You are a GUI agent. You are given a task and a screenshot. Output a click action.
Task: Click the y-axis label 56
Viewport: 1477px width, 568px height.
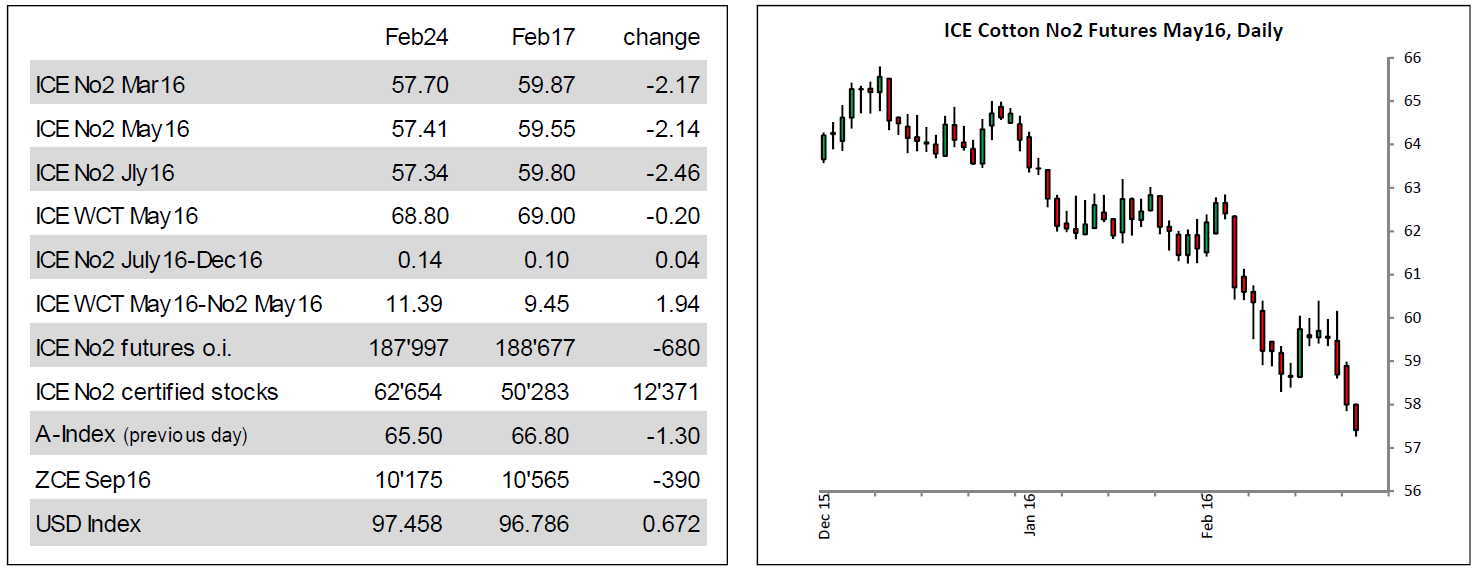pos(1413,491)
